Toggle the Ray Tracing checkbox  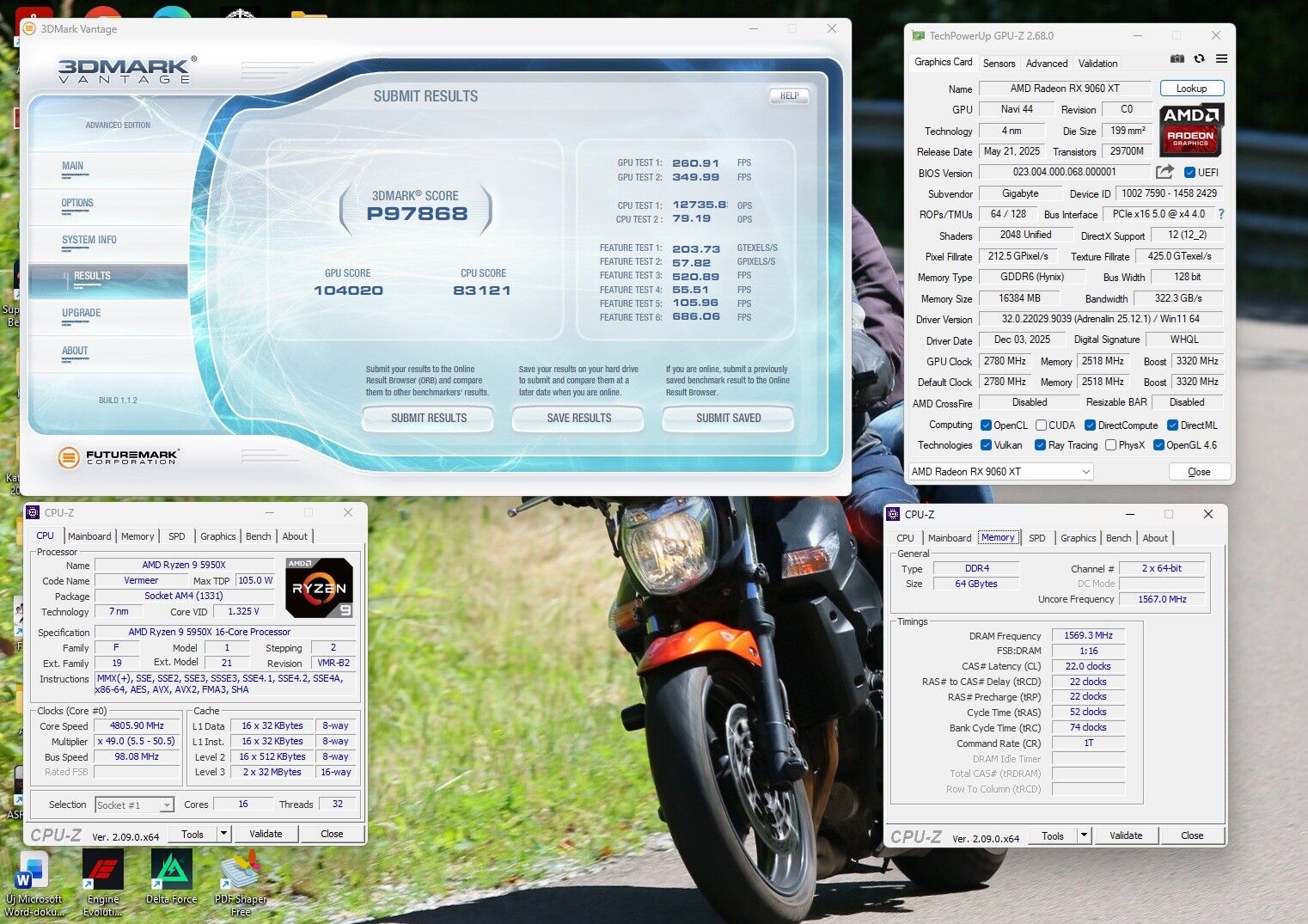click(1040, 445)
